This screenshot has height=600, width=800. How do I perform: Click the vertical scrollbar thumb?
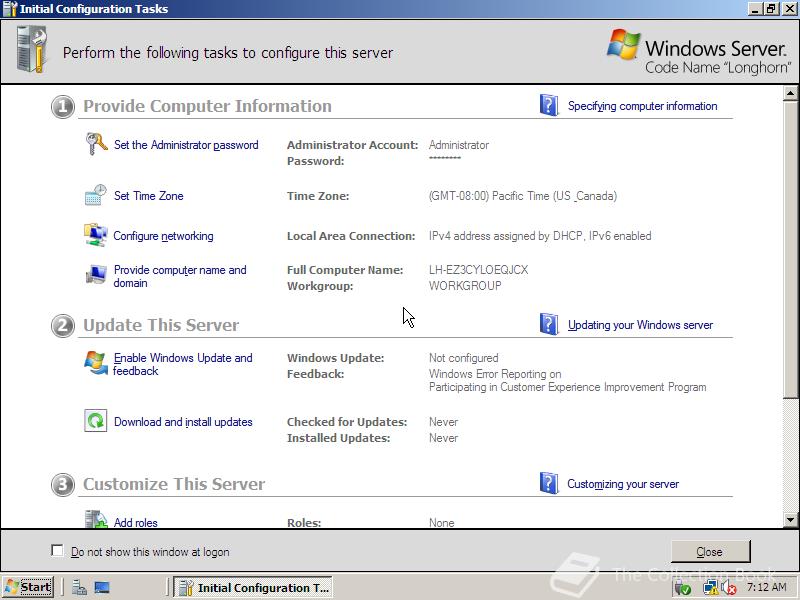(790, 249)
